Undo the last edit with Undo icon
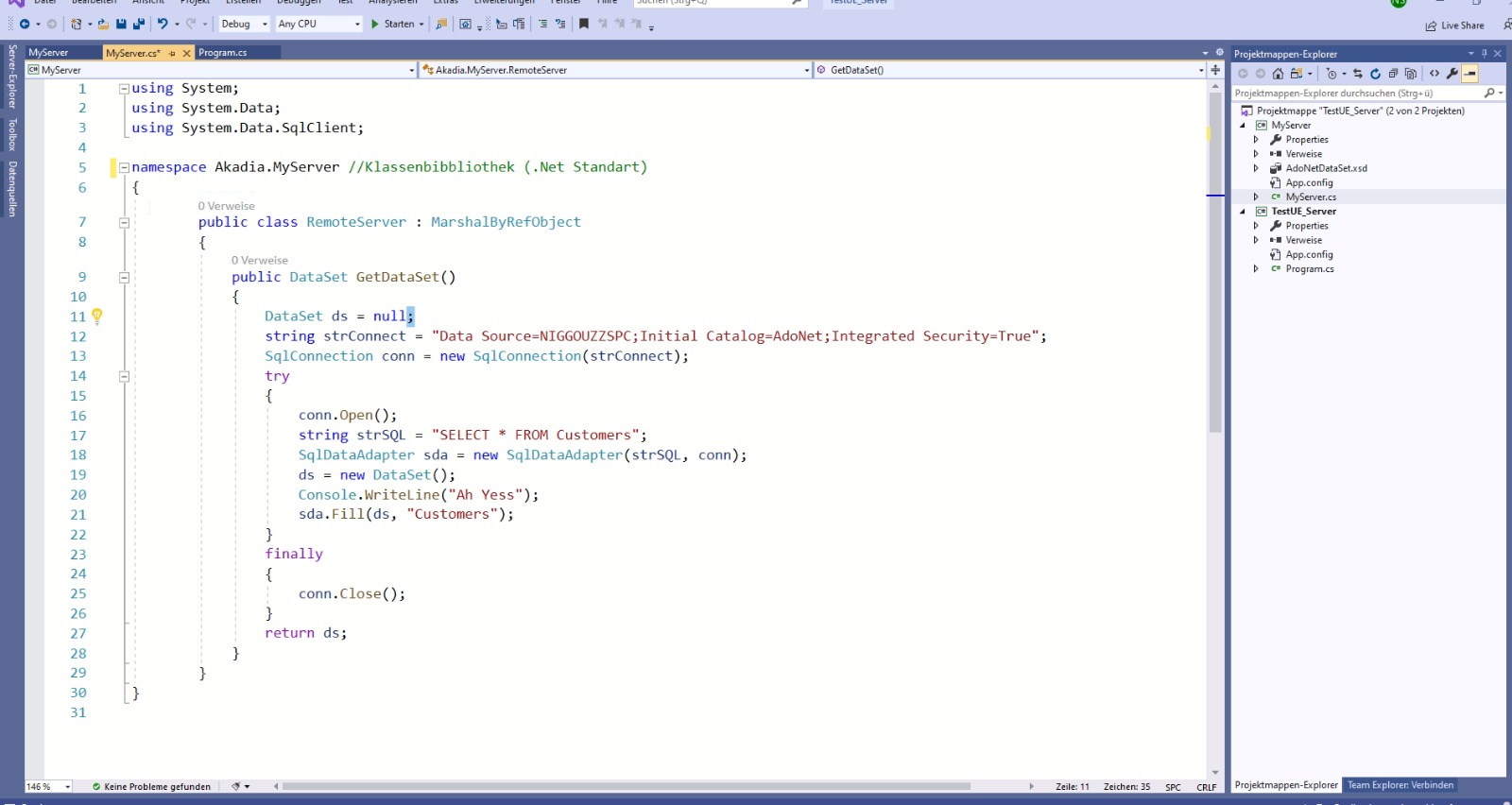Viewport: 1512px width, 805px height. click(163, 24)
